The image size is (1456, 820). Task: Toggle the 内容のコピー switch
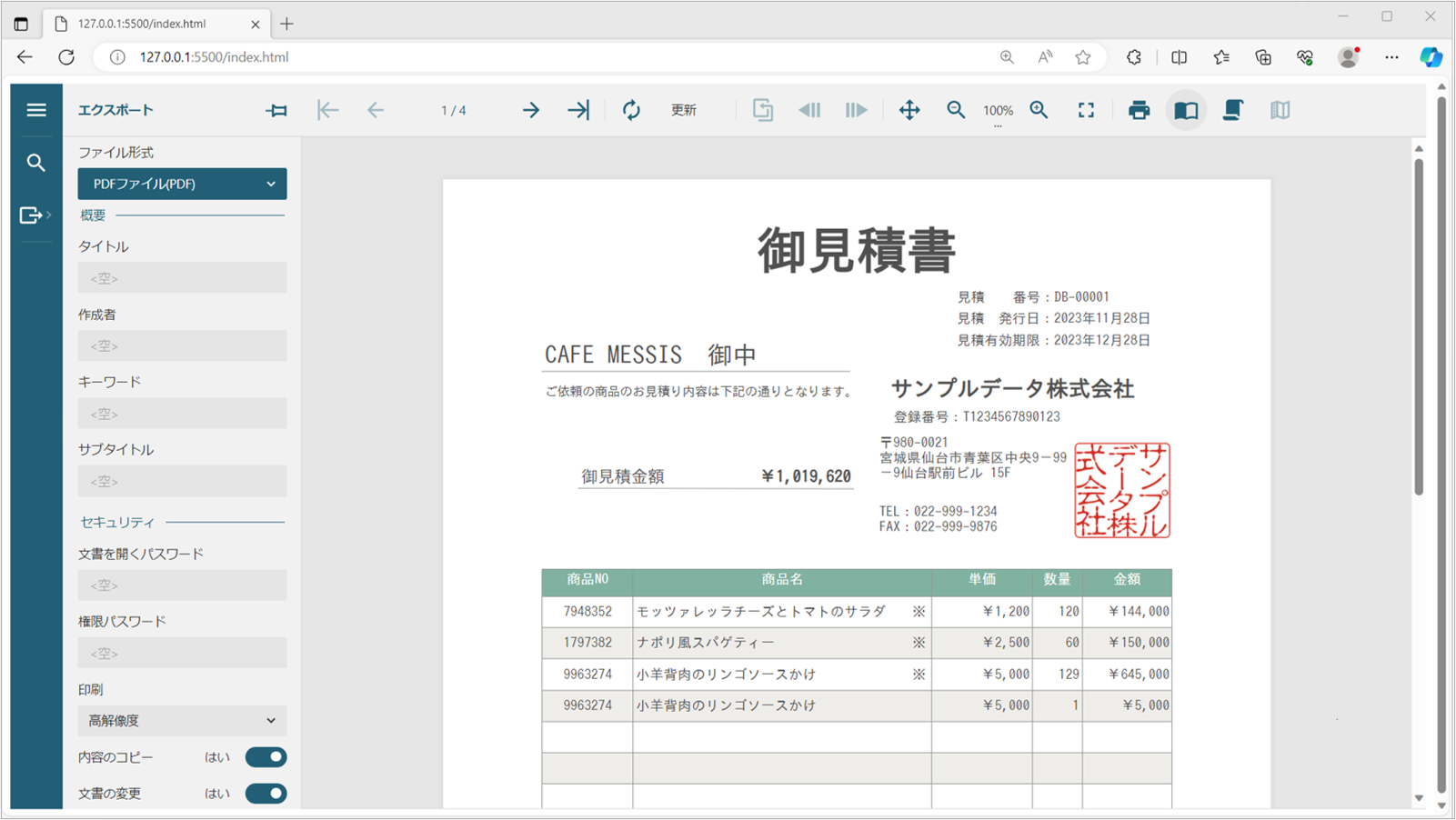[266, 757]
